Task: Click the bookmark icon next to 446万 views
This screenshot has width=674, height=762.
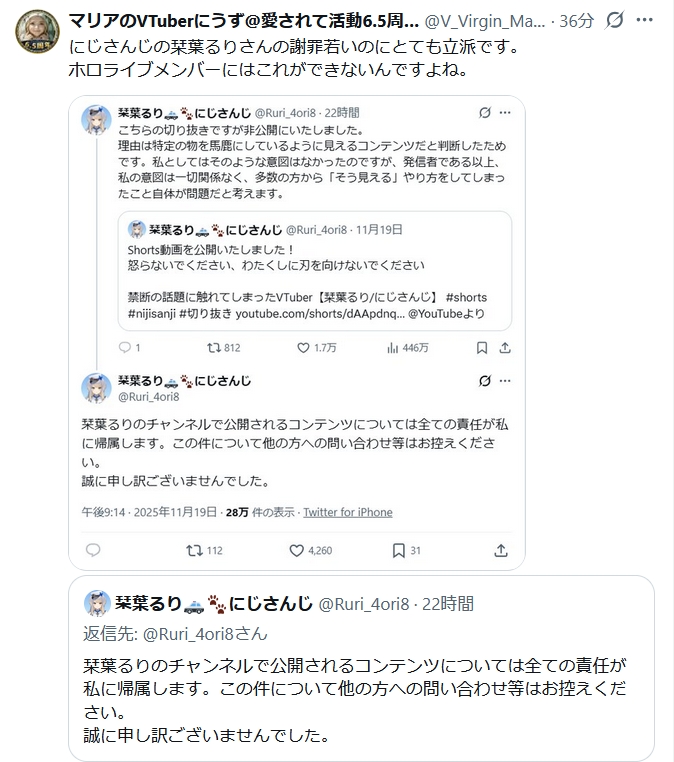Action: [x=482, y=348]
